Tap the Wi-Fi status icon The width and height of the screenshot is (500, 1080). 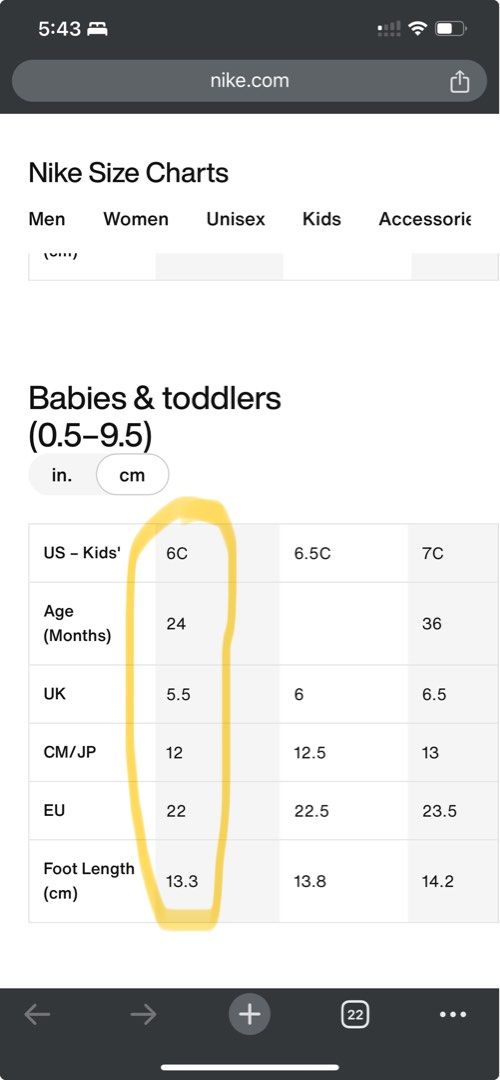pyautogui.click(x=417, y=29)
